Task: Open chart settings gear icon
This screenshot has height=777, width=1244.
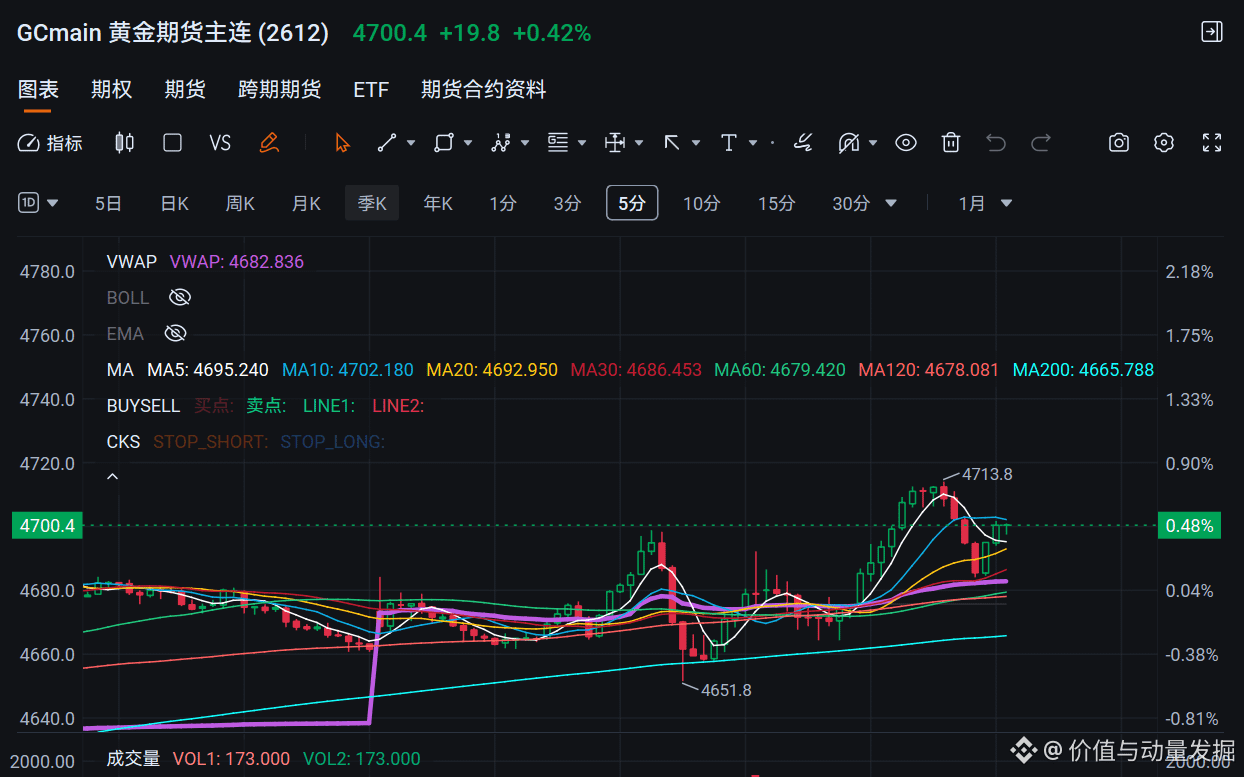Action: pyautogui.click(x=1163, y=143)
